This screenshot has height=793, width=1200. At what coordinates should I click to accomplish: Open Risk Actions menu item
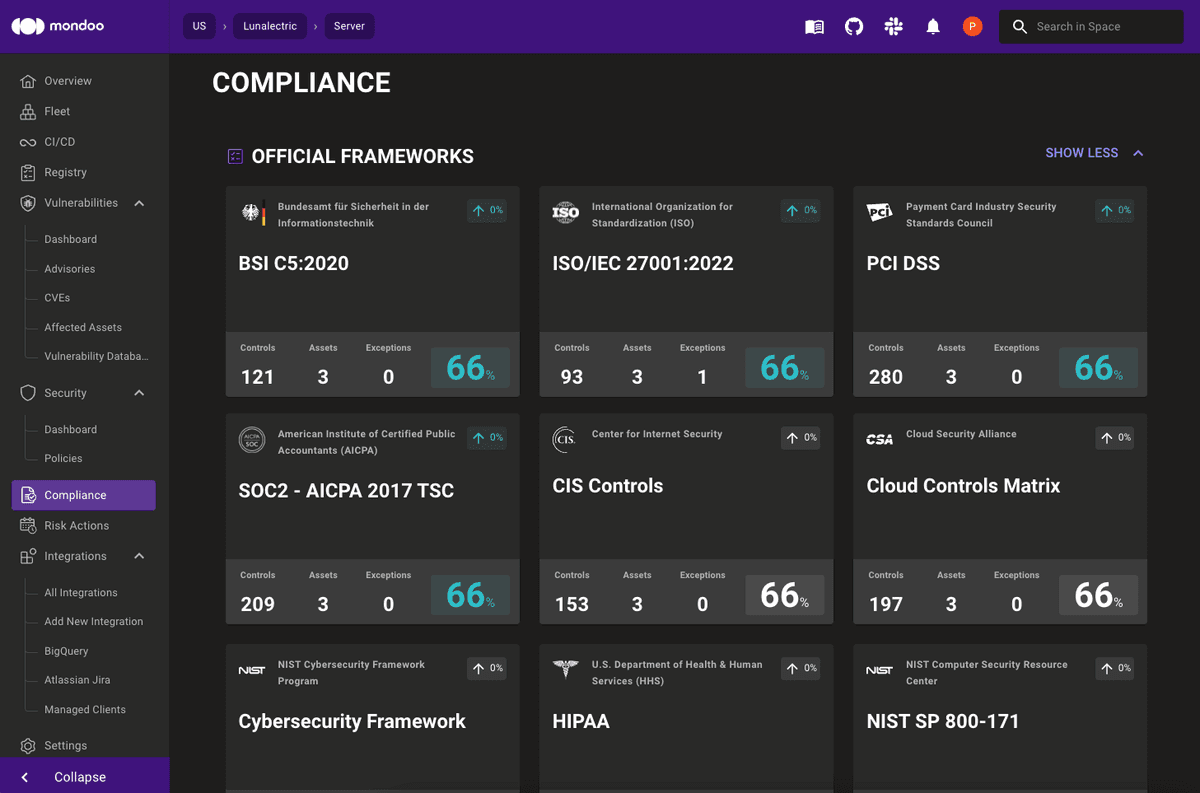coord(76,525)
